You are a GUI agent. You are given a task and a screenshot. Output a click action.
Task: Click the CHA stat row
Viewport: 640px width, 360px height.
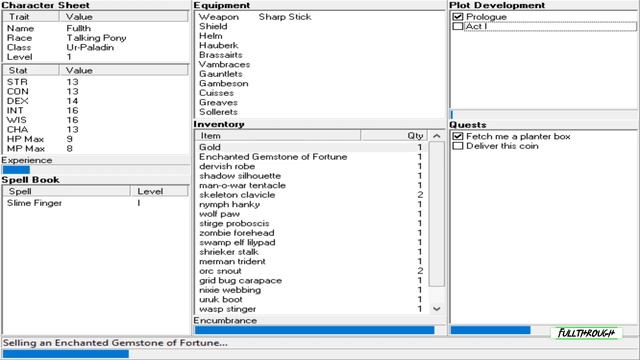[96, 129]
